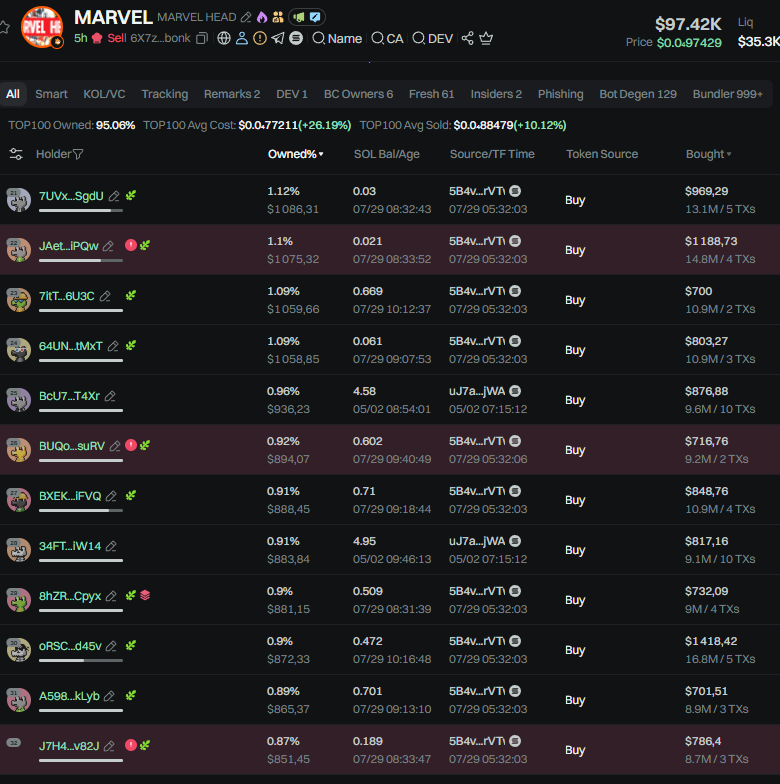
Task: Sort by Bought column arrow
Action: click(729, 154)
